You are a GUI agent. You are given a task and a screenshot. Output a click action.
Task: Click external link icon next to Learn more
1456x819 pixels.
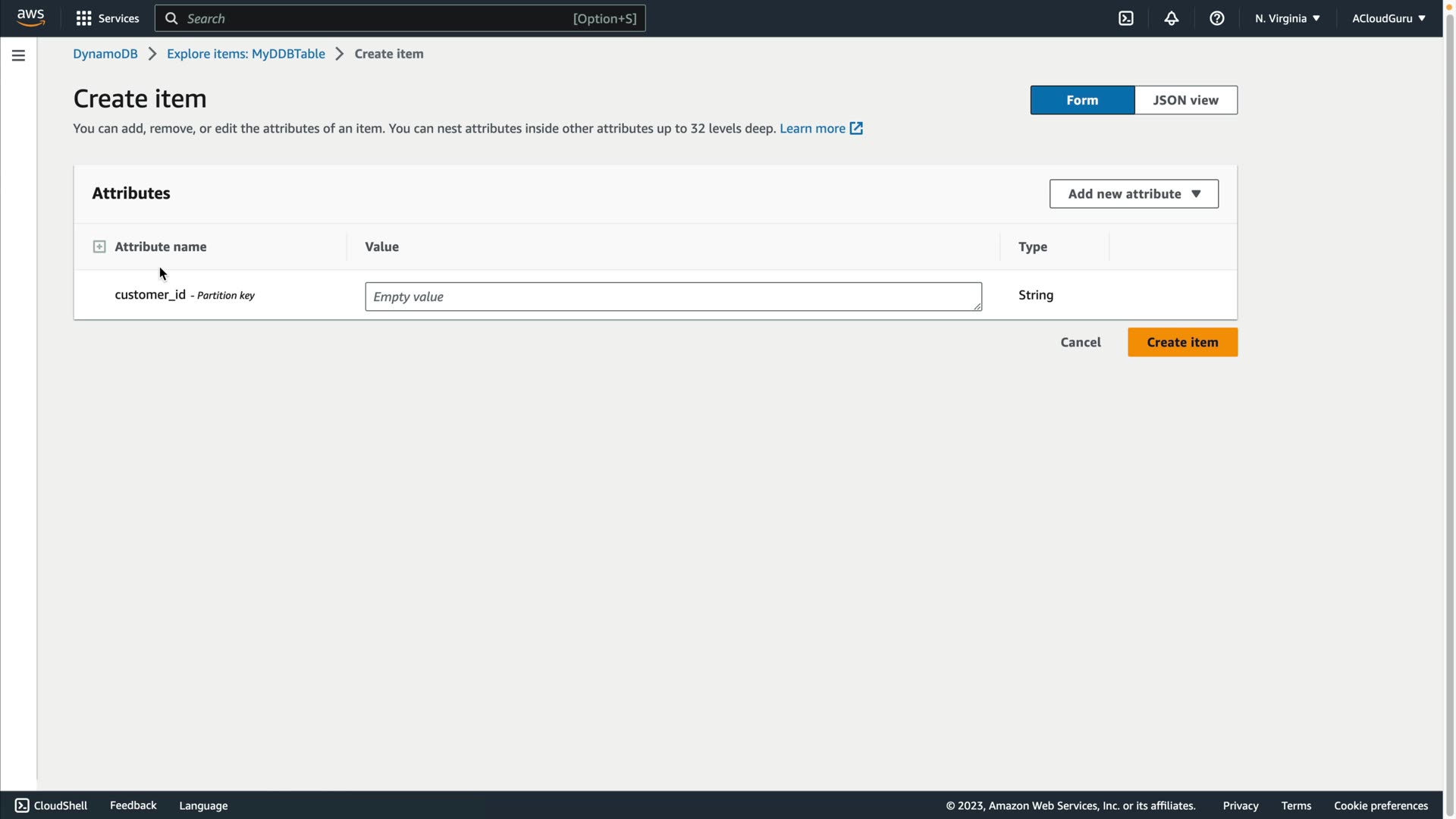click(x=856, y=128)
